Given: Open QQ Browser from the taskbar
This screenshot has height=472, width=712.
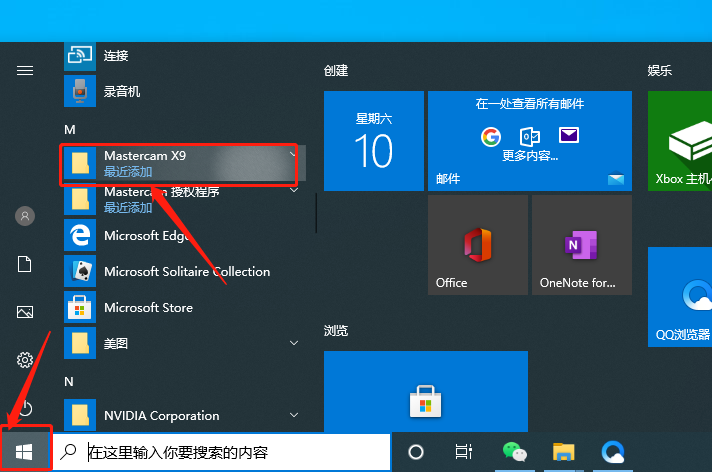Looking at the screenshot, I should pos(613,452).
